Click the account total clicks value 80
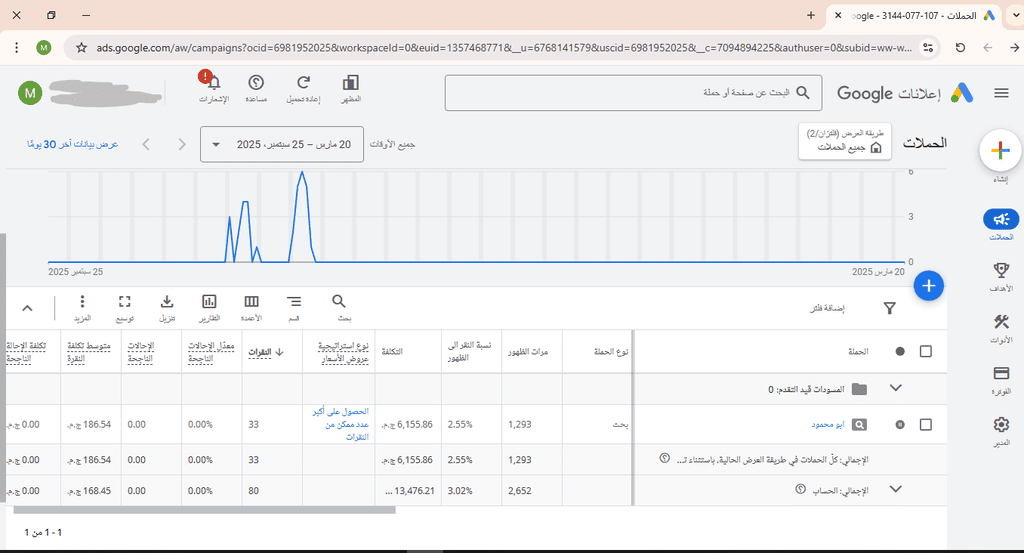The image size is (1024, 553). pyautogui.click(x=253, y=490)
